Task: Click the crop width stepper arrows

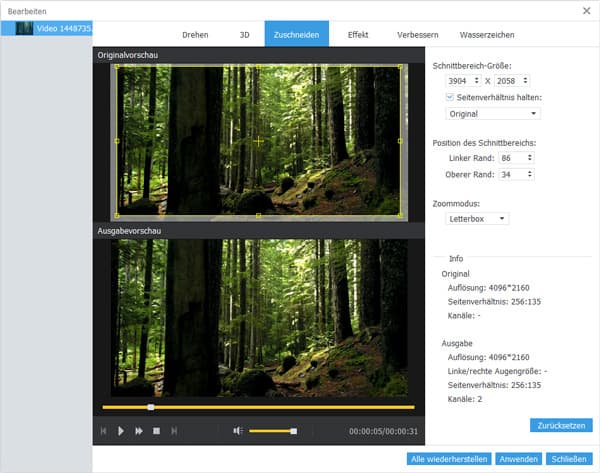Action: (476, 80)
